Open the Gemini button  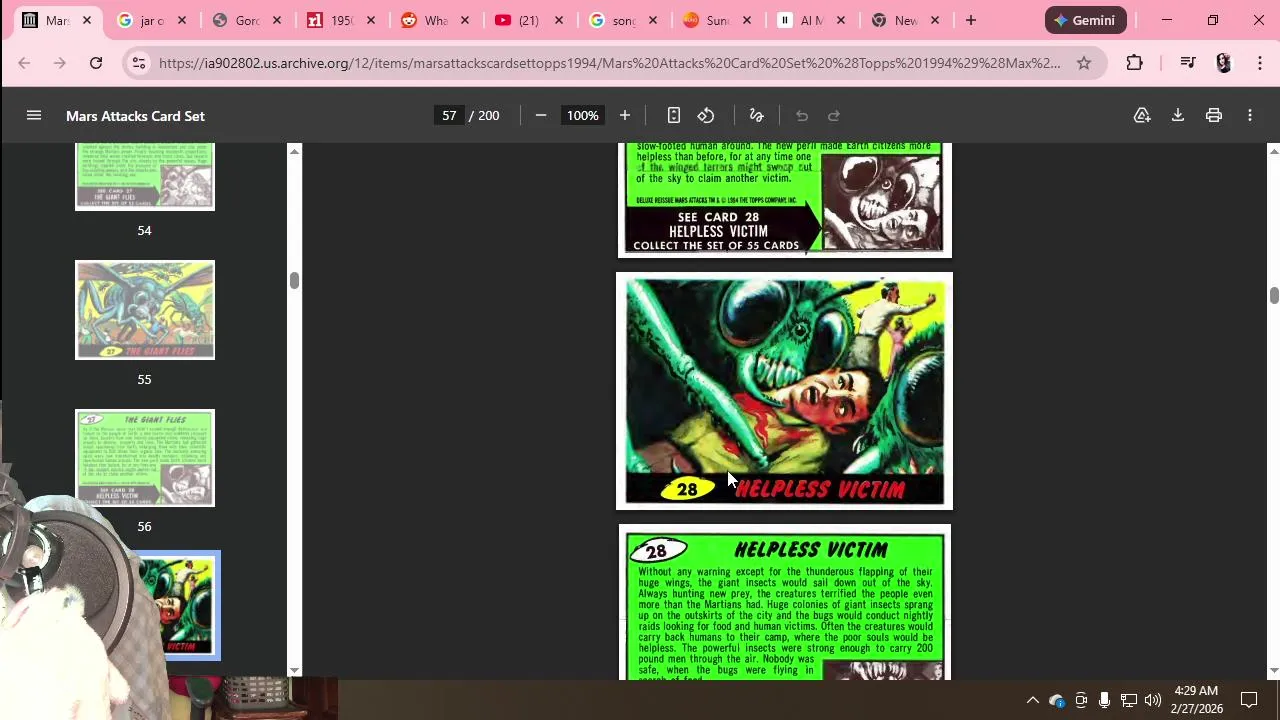[x=1086, y=20]
